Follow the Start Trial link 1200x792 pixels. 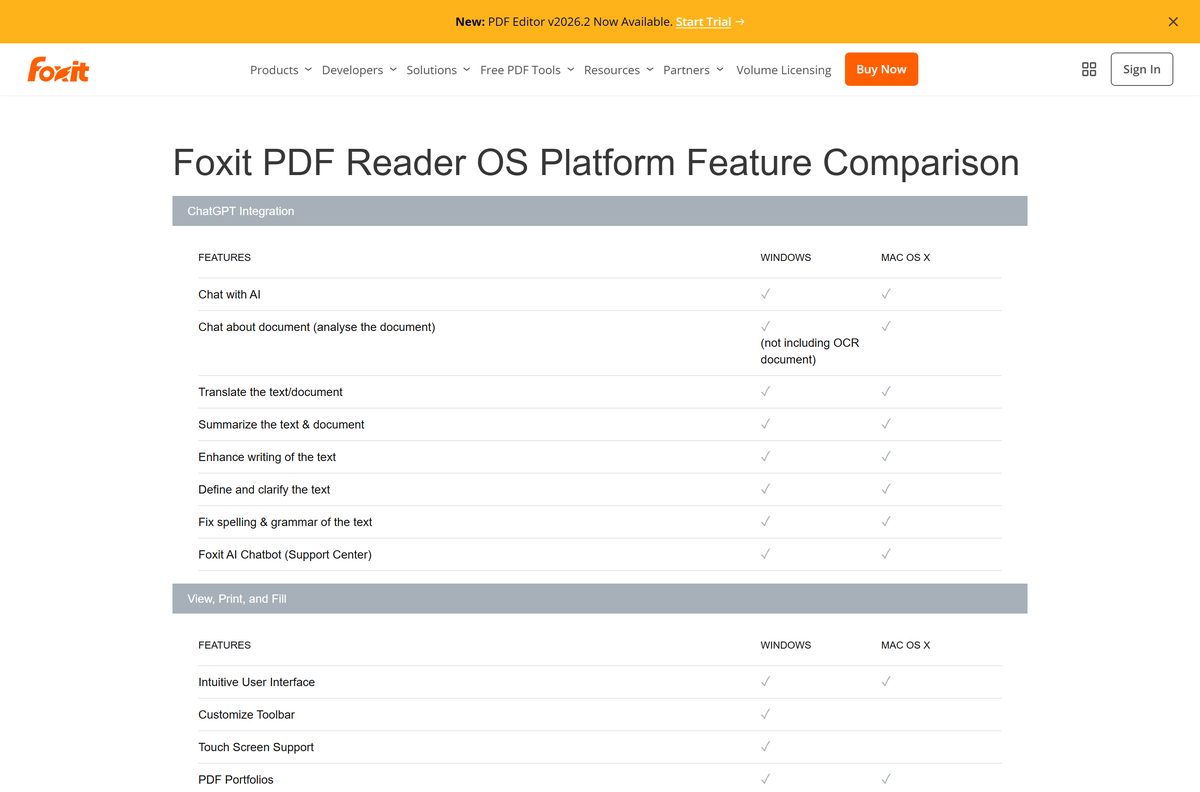click(703, 21)
